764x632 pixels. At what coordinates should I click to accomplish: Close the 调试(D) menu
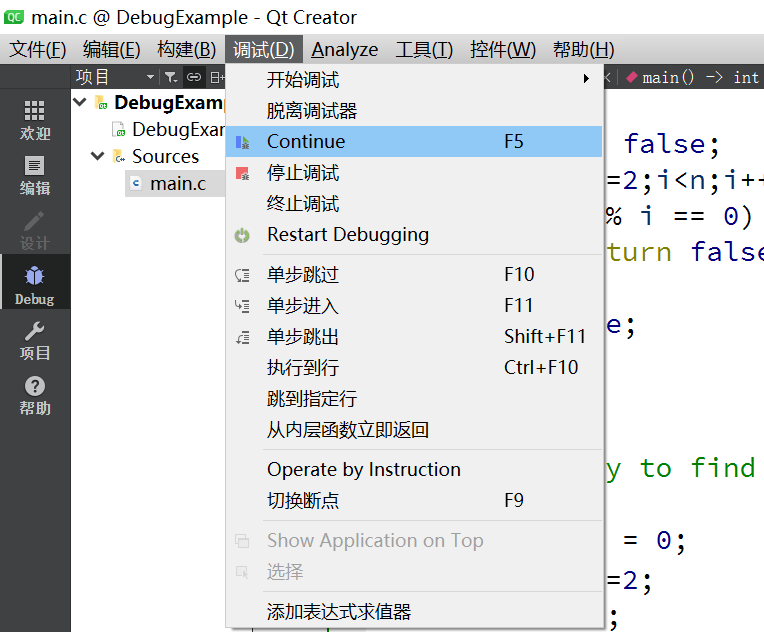click(264, 49)
